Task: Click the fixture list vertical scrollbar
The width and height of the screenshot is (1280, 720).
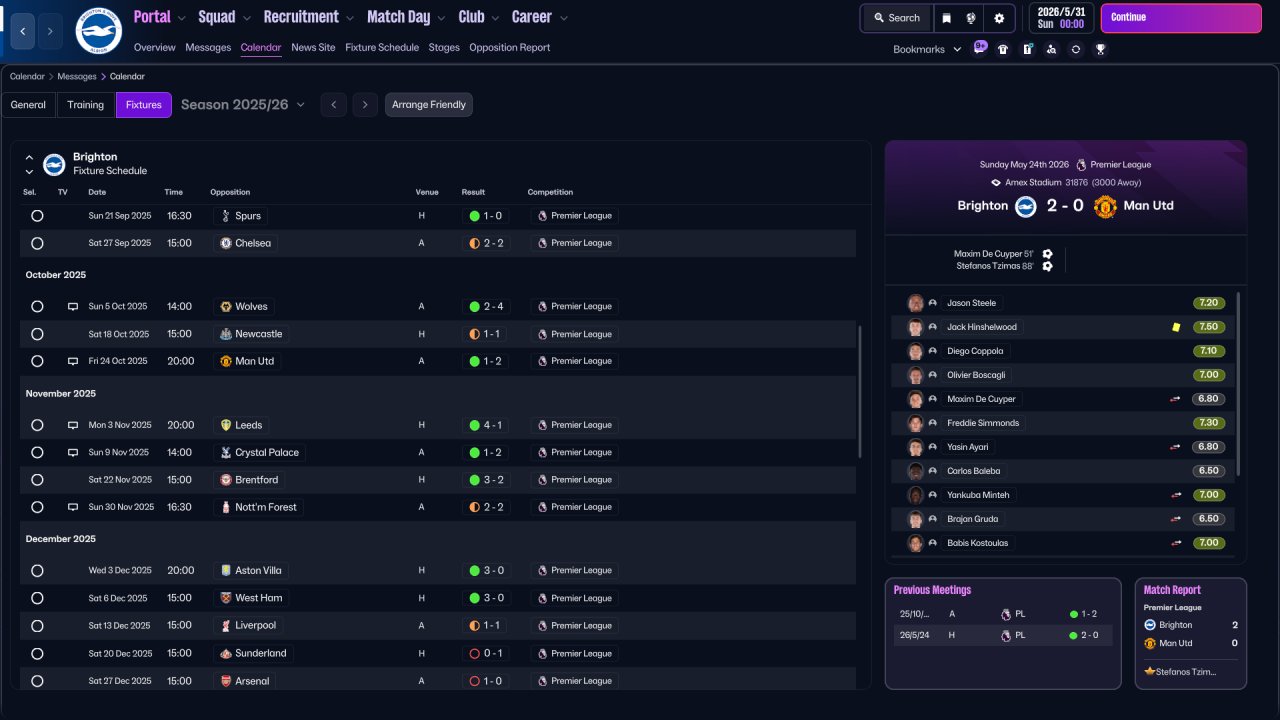Action: coord(859,391)
